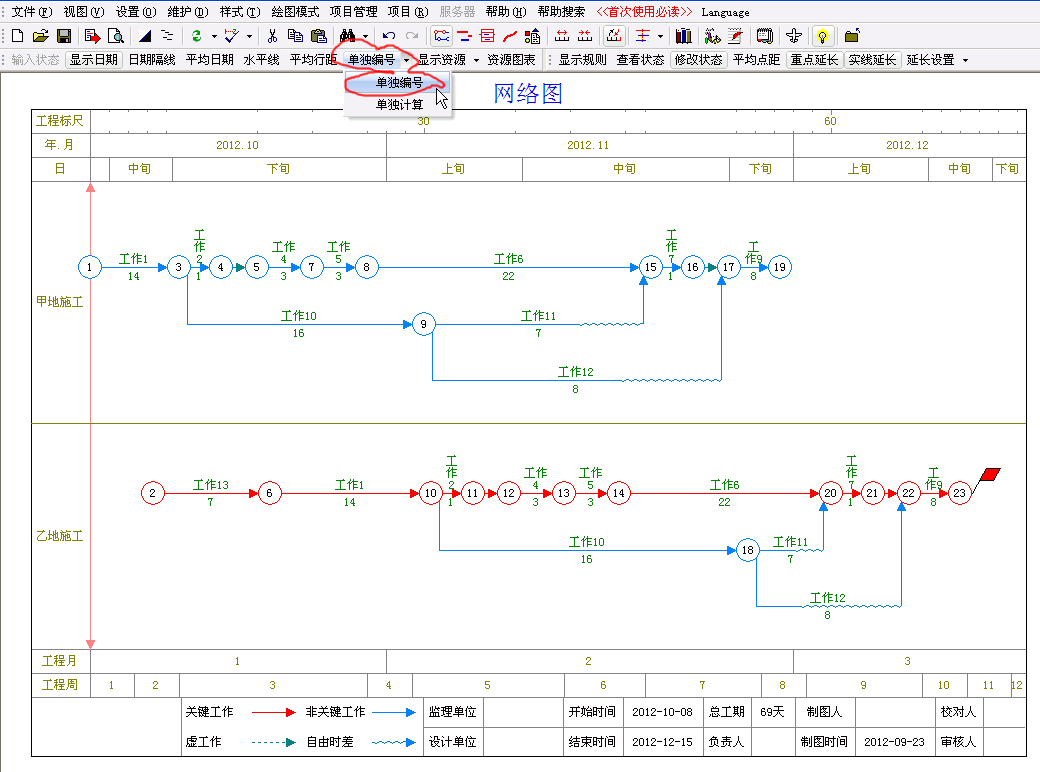
Task: Open the 显示资源 dropdown arrow
Action: [x=476, y=60]
